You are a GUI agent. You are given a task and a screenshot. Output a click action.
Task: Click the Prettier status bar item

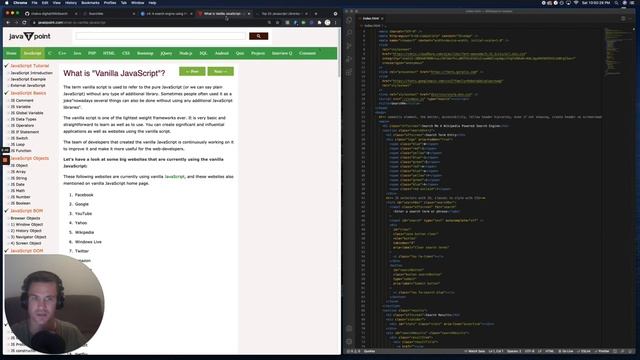point(602,351)
